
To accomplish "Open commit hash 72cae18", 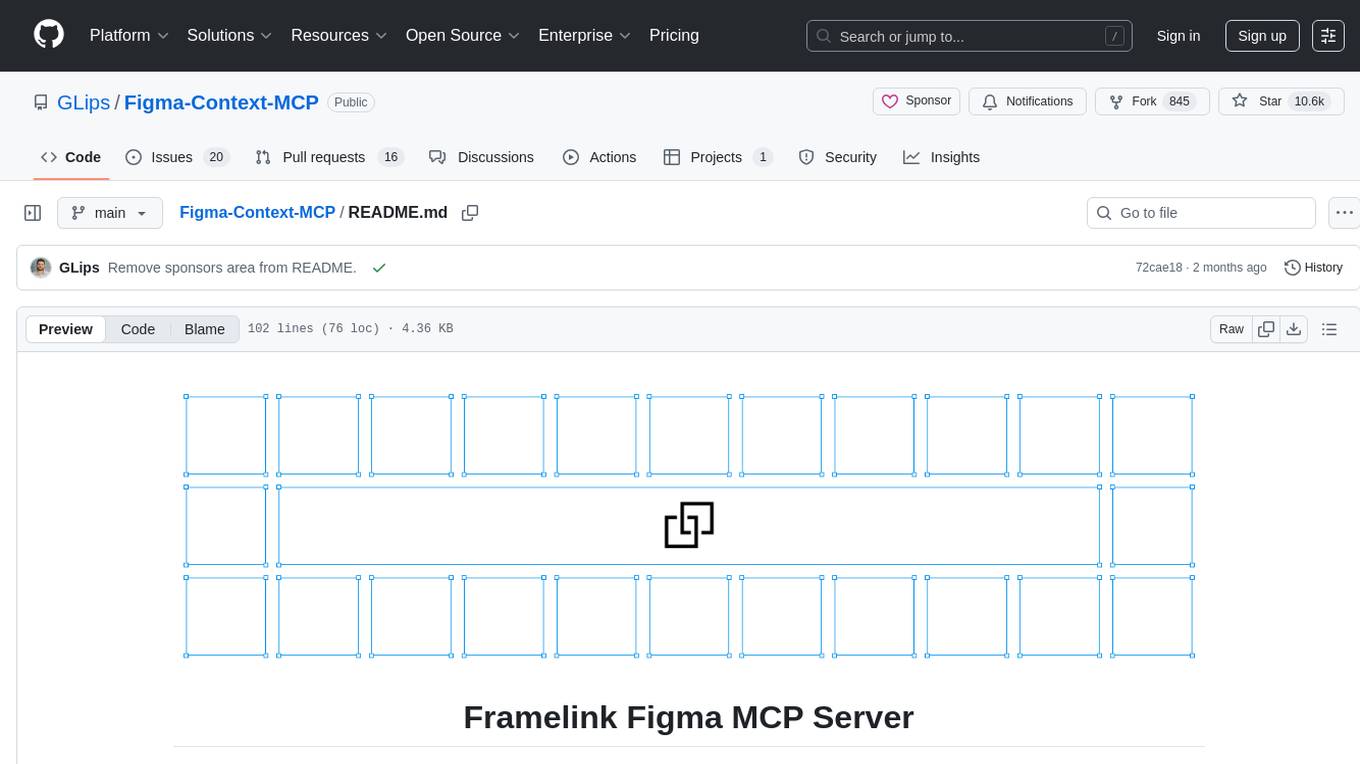I will coord(1159,268).
